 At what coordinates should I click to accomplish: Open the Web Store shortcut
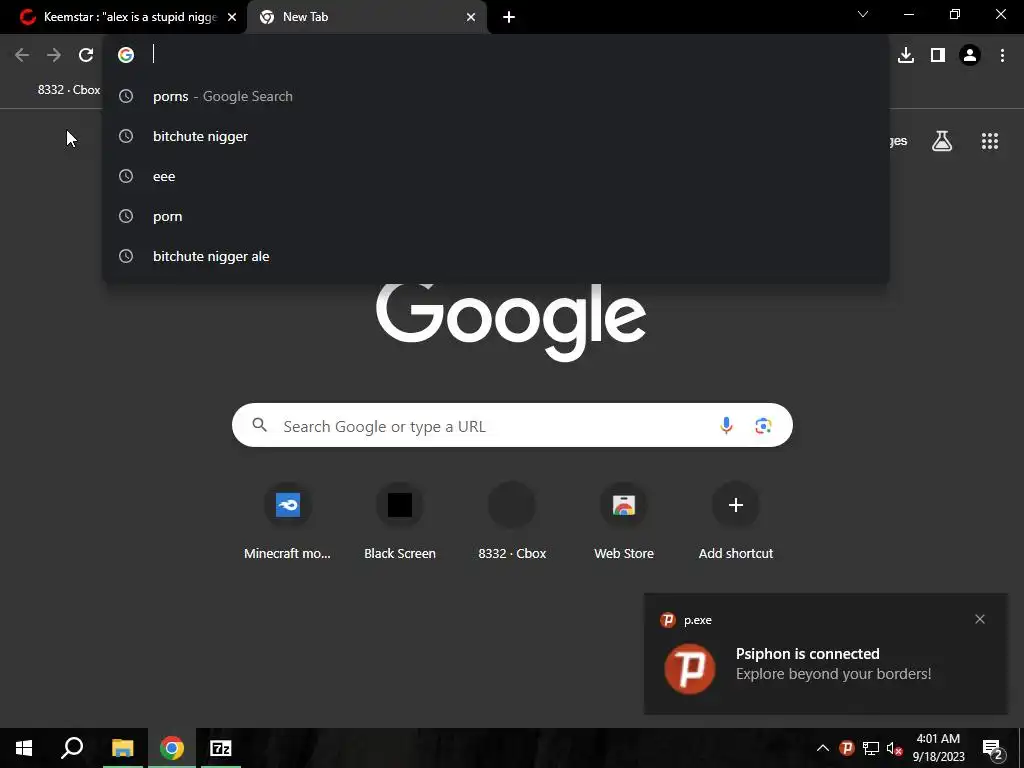pyautogui.click(x=624, y=520)
